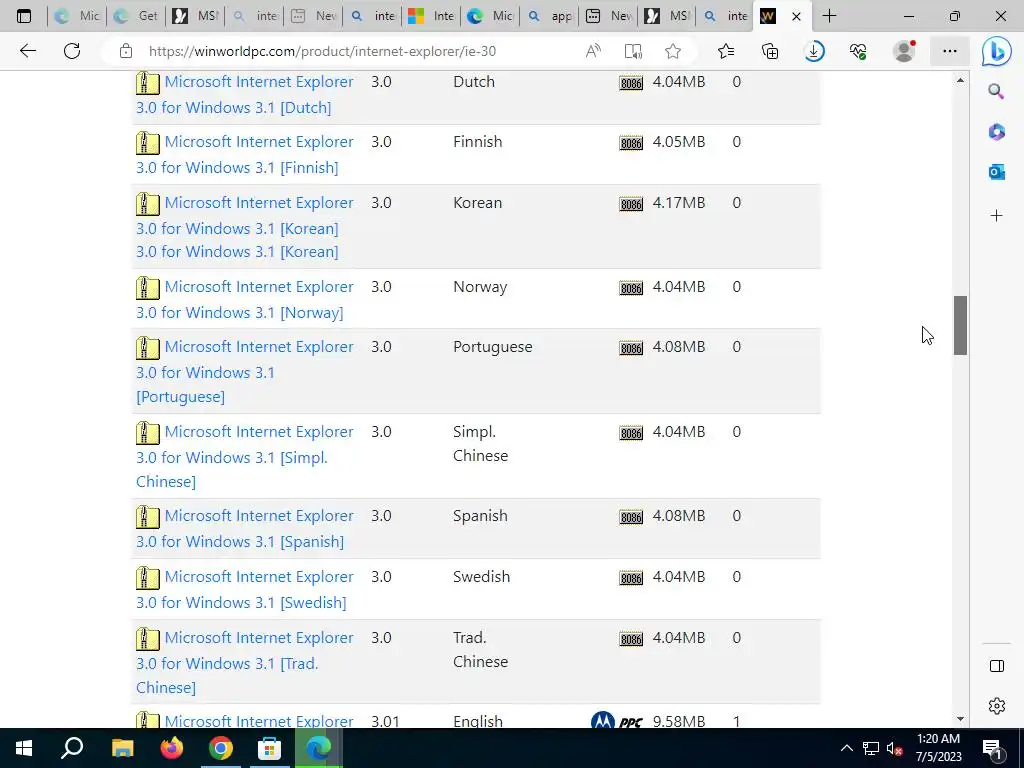Open Internet Explorer 3.0 Windows 3.1 Dutch link

click(x=245, y=95)
